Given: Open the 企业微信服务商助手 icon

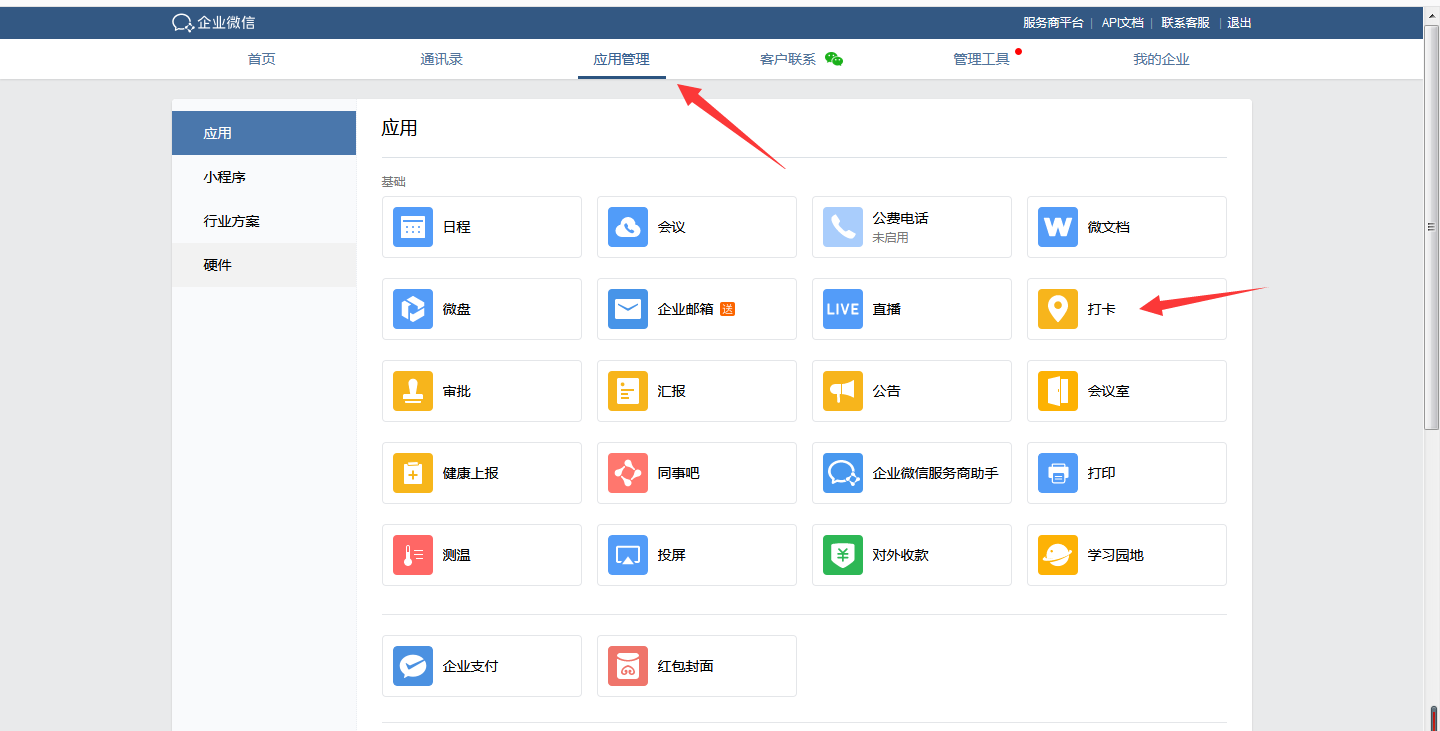Looking at the screenshot, I should click(x=843, y=473).
